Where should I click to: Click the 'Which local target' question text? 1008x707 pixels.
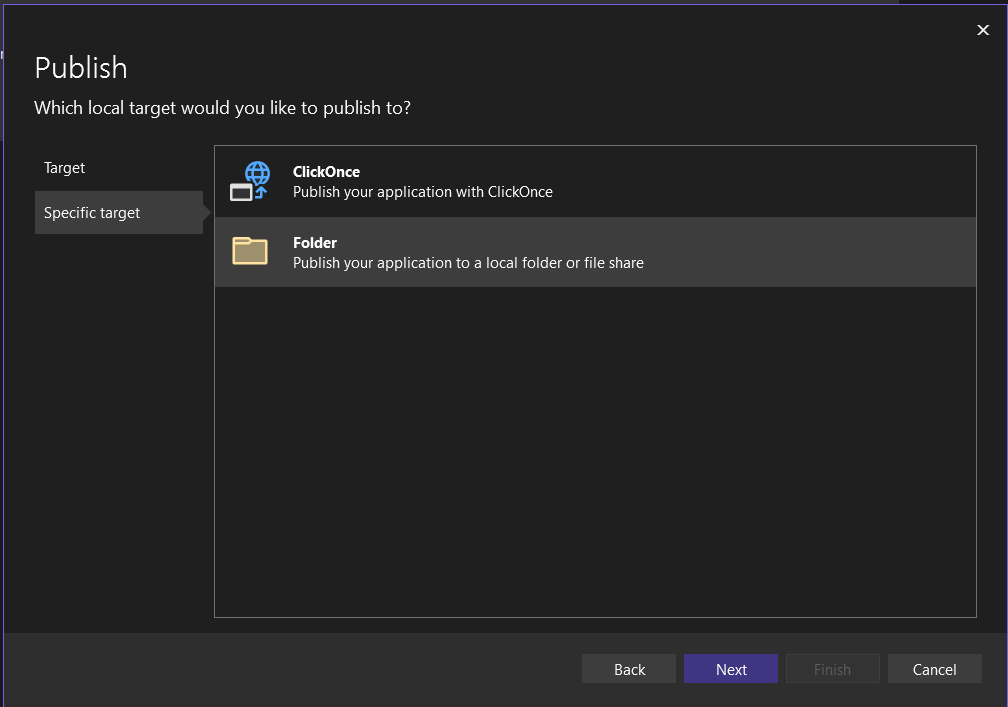click(x=222, y=108)
